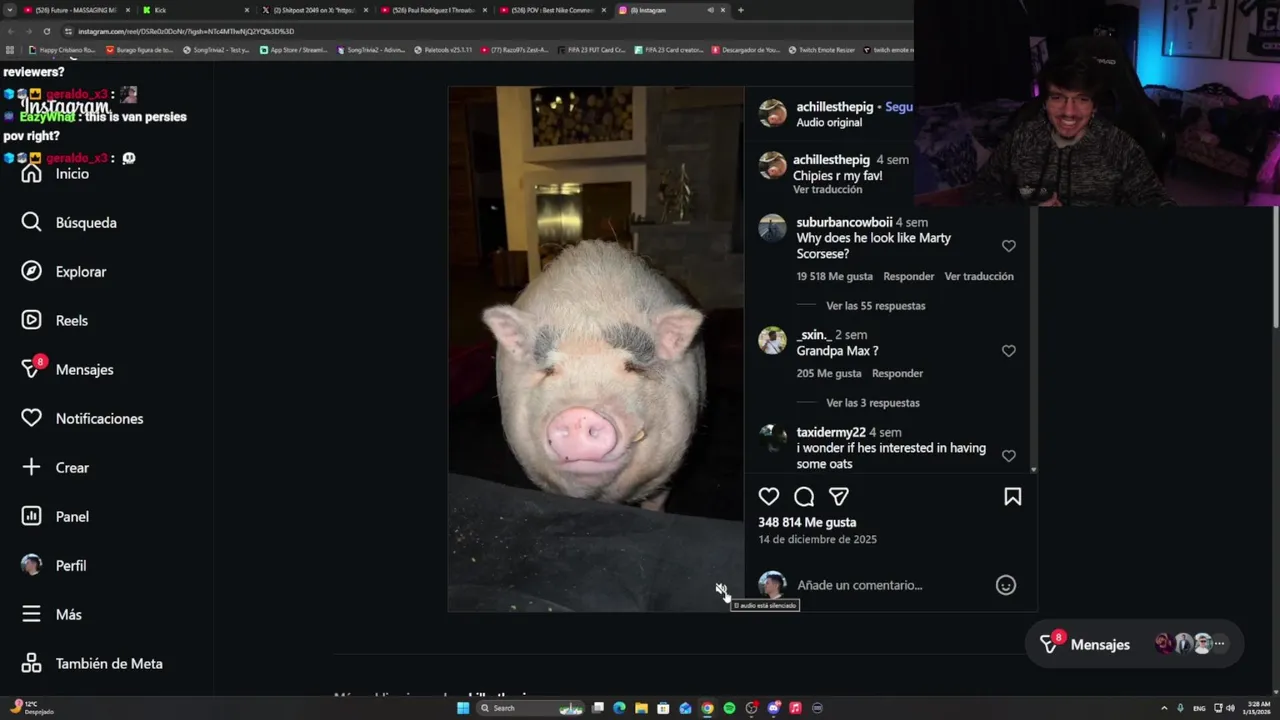Click the comments panel scrollbar
Screen dimensions: 1280x720
(x=1033, y=338)
